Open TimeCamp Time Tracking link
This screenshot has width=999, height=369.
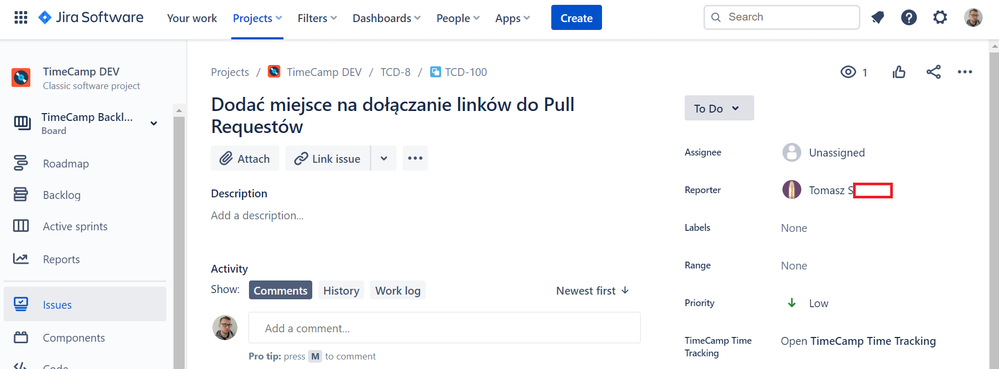pos(858,341)
